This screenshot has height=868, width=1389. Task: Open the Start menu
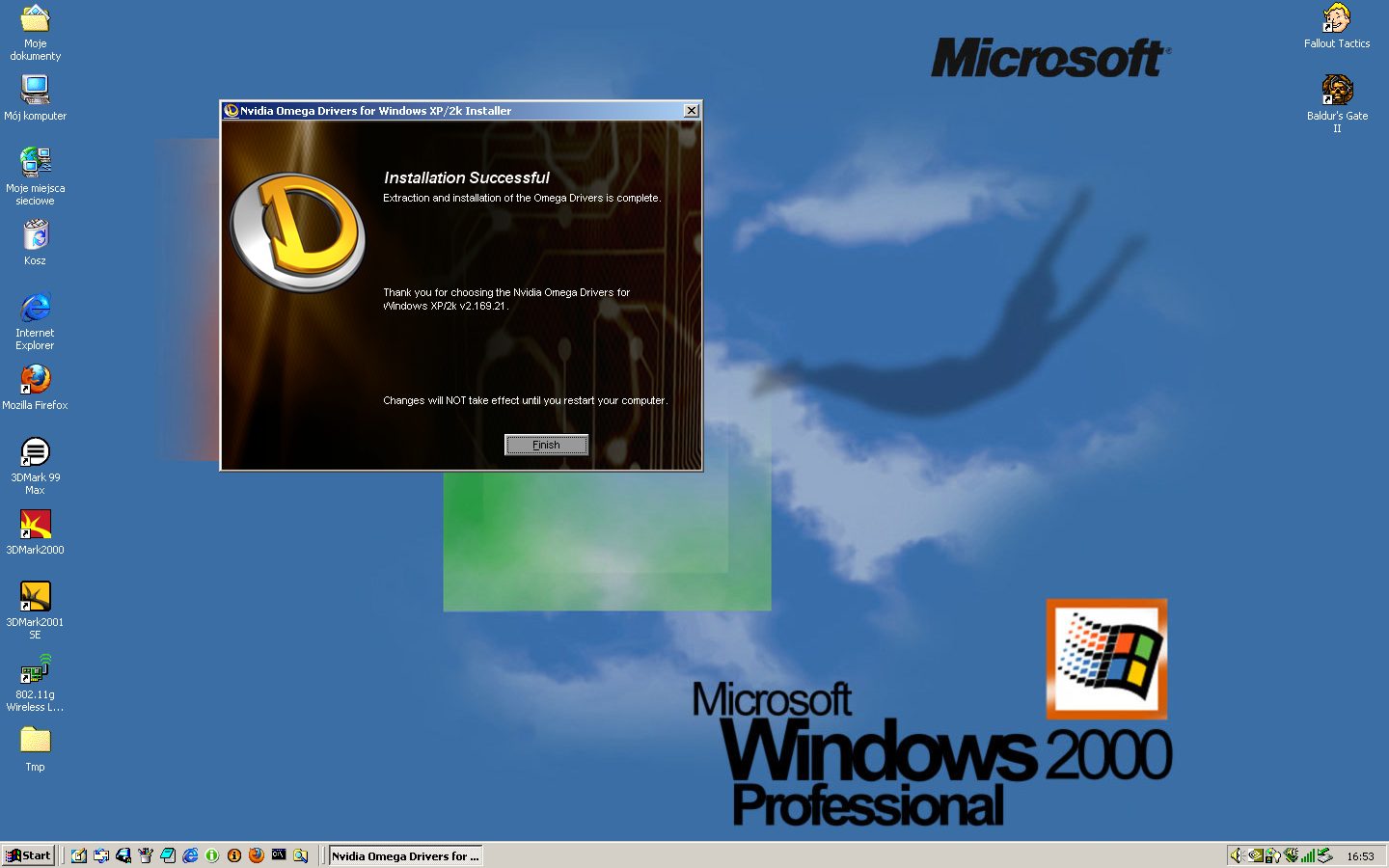(x=29, y=855)
